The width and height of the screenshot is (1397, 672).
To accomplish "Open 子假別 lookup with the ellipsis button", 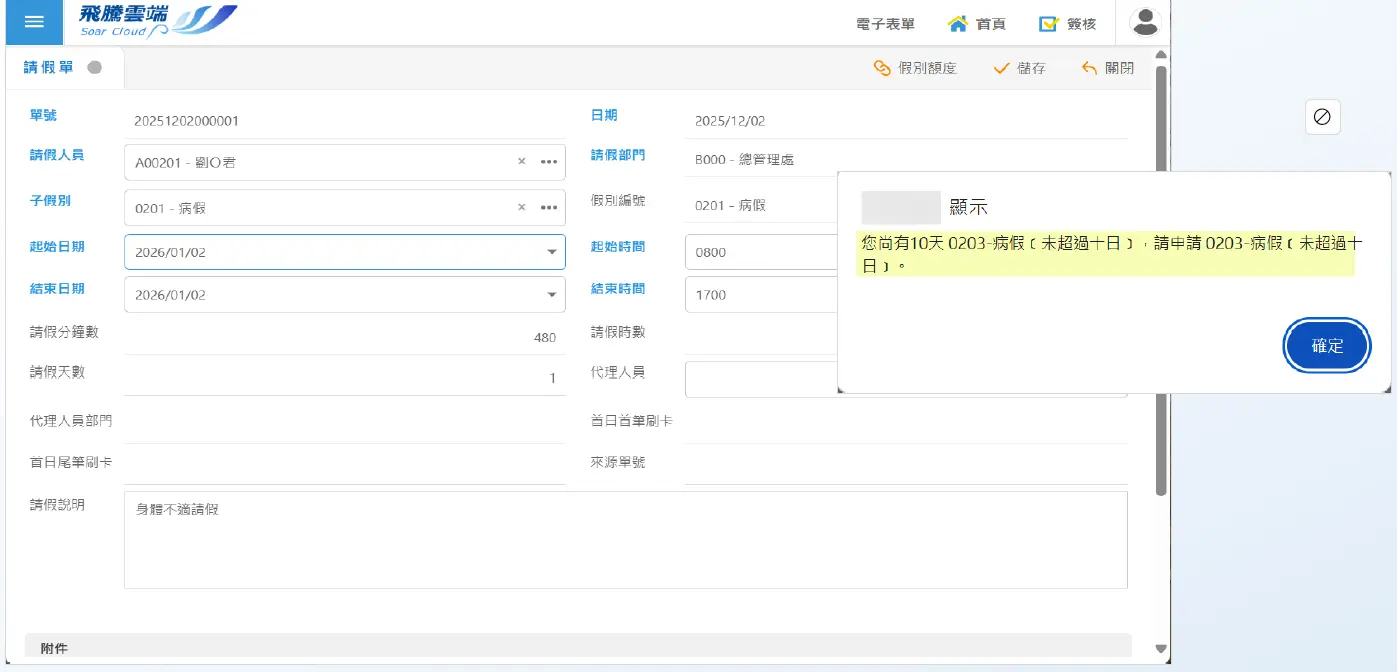I will 548,207.
